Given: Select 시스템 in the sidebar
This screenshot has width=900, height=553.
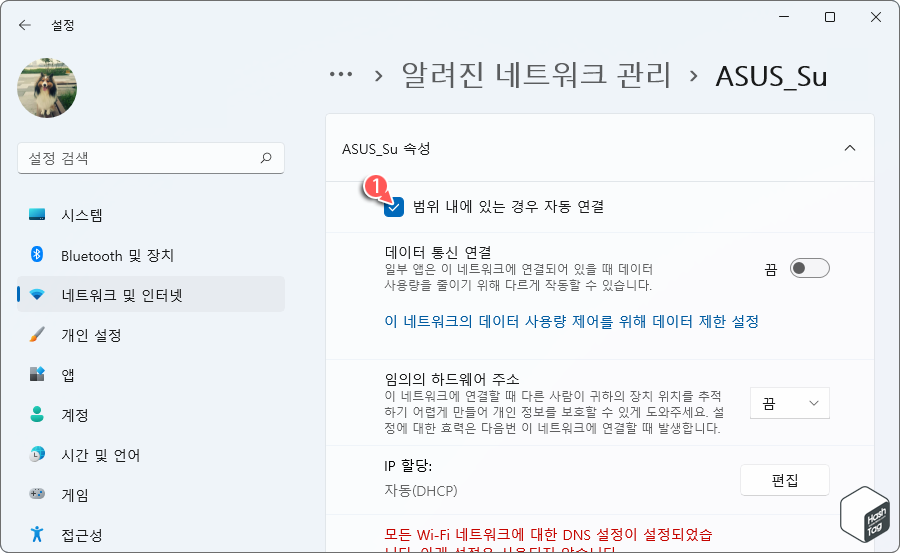Looking at the screenshot, I should click(x=151, y=215).
